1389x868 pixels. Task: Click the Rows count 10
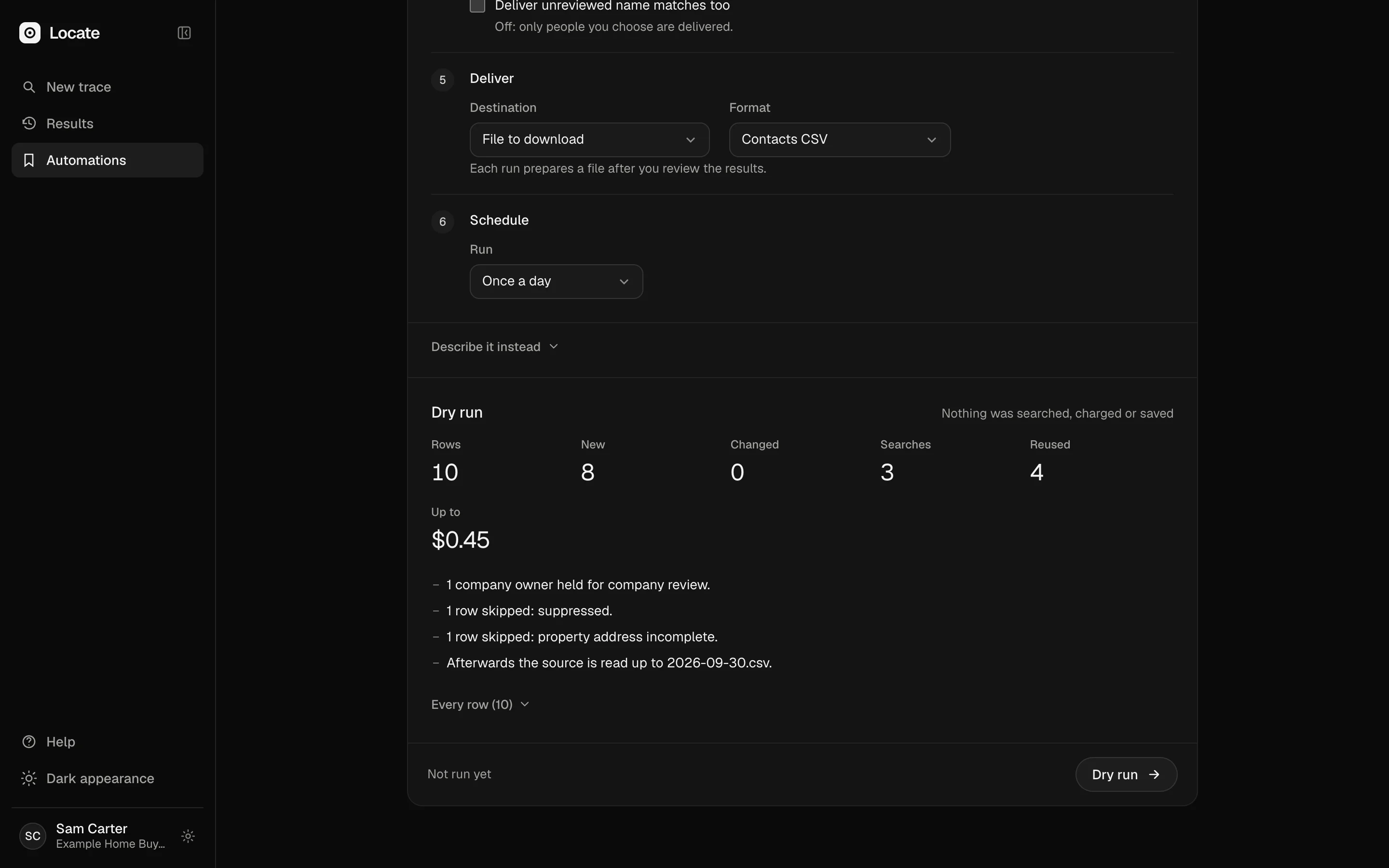click(x=445, y=473)
